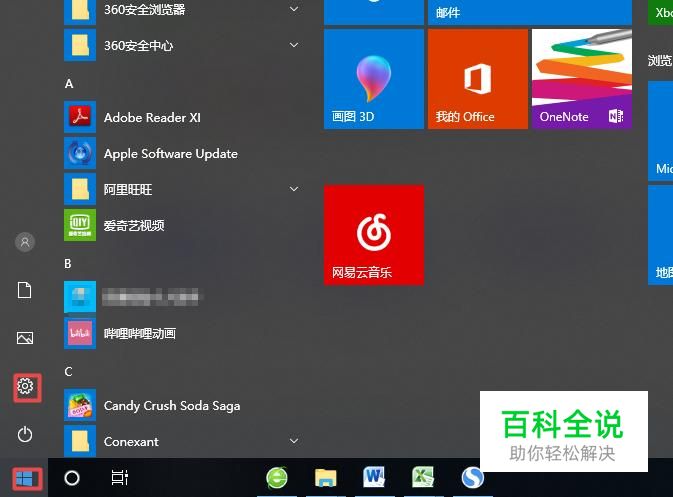Jump to letter B section header
Image resolution: width=673 pixels, height=497 pixels.
click(x=68, y=264)
